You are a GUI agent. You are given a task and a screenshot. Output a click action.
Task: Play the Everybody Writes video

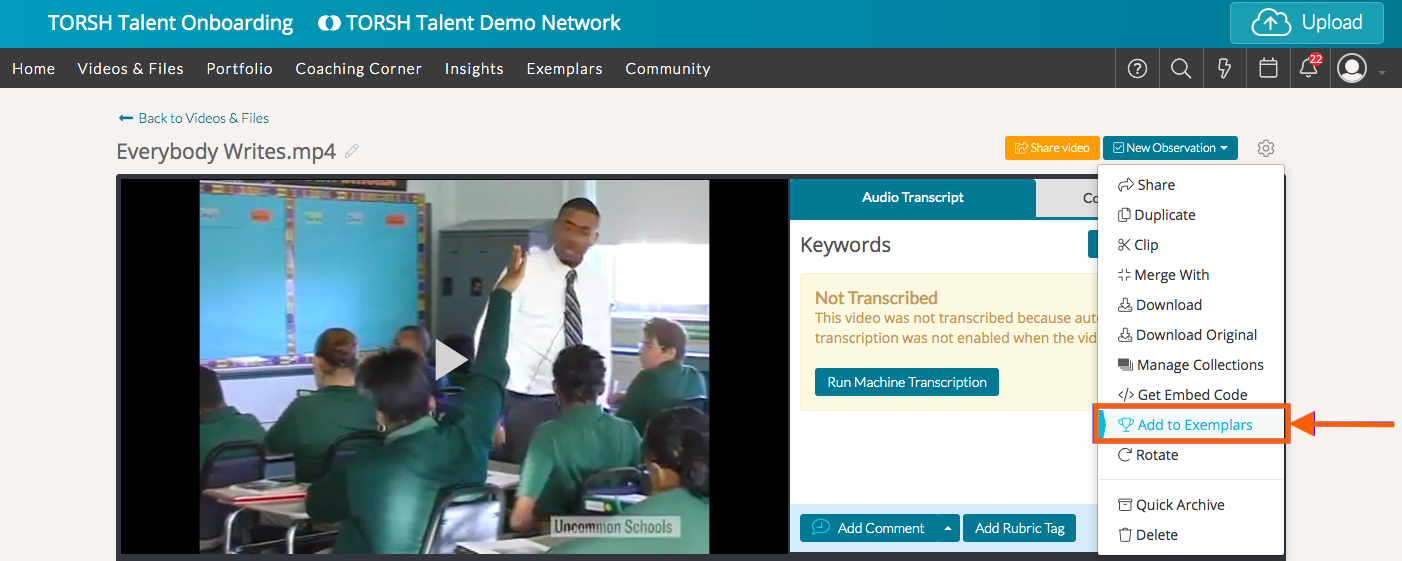451,360
